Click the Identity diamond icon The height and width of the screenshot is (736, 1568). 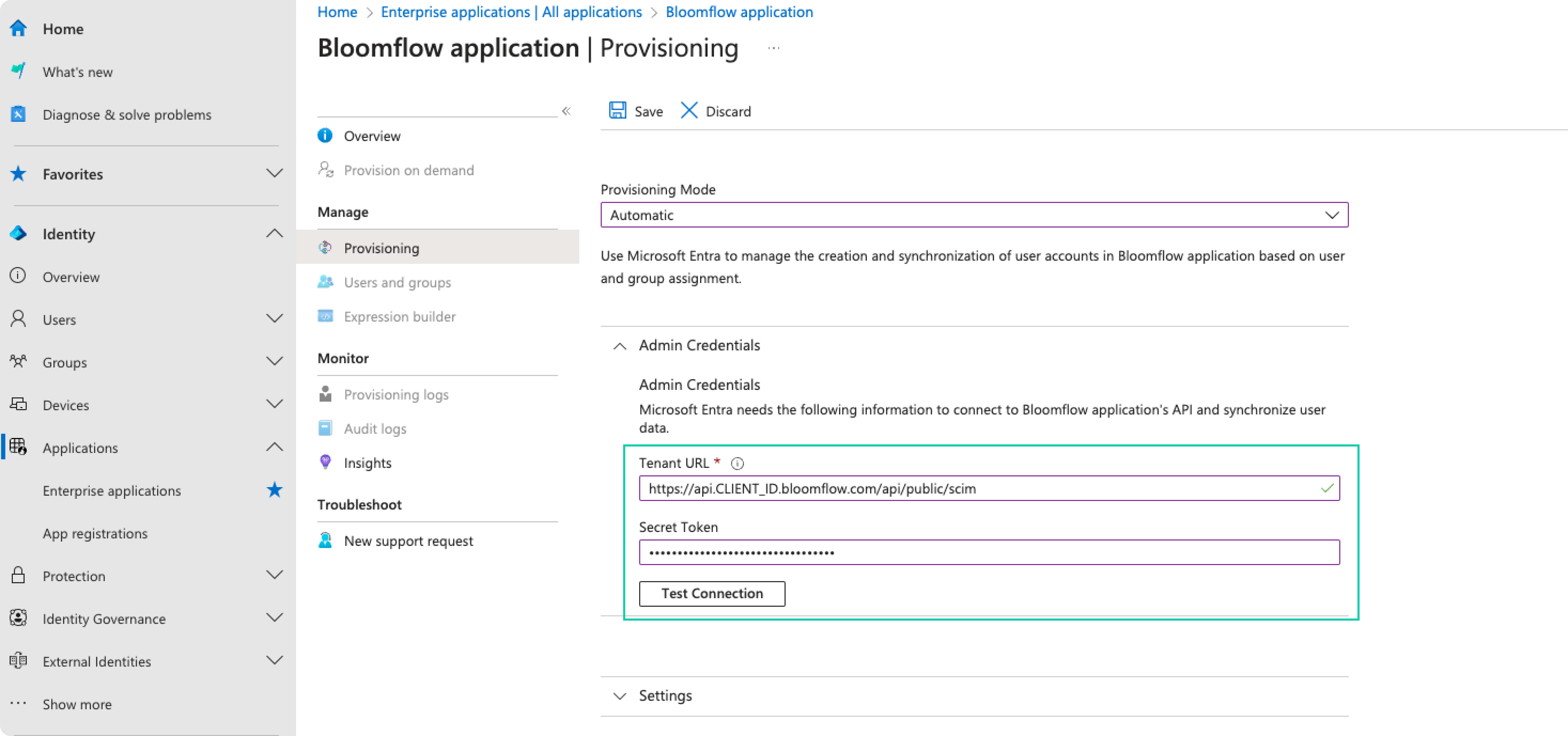(x=18, y=234)
